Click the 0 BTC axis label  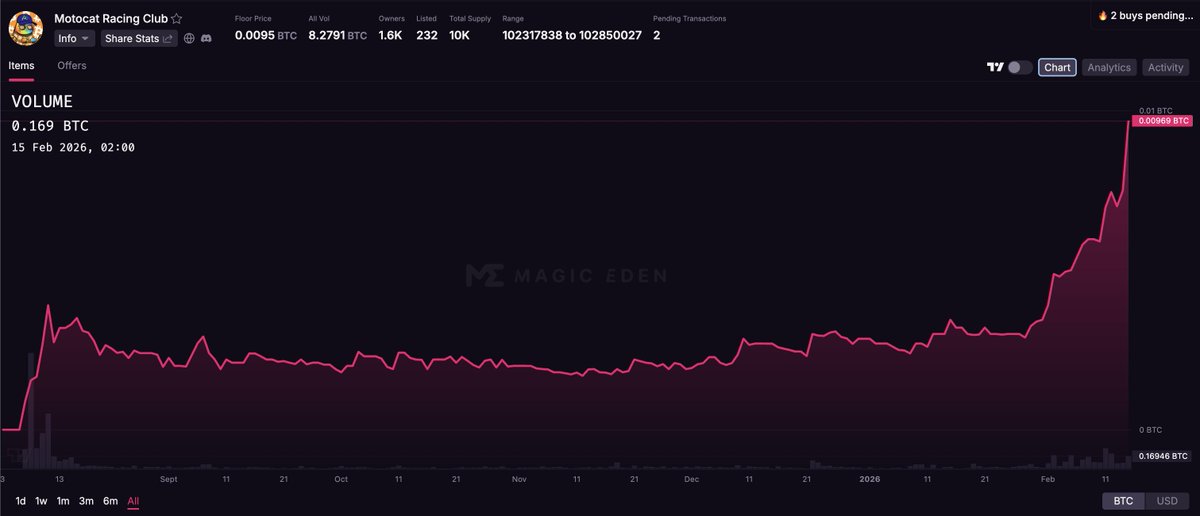1150,430
